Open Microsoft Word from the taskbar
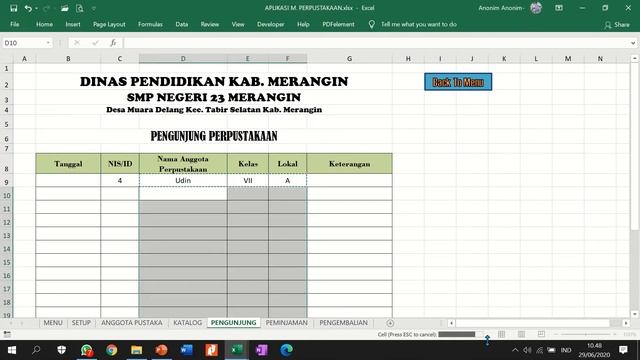Image resolution: width=640 pixels, height=360 pixels. [x=187, y=350]
